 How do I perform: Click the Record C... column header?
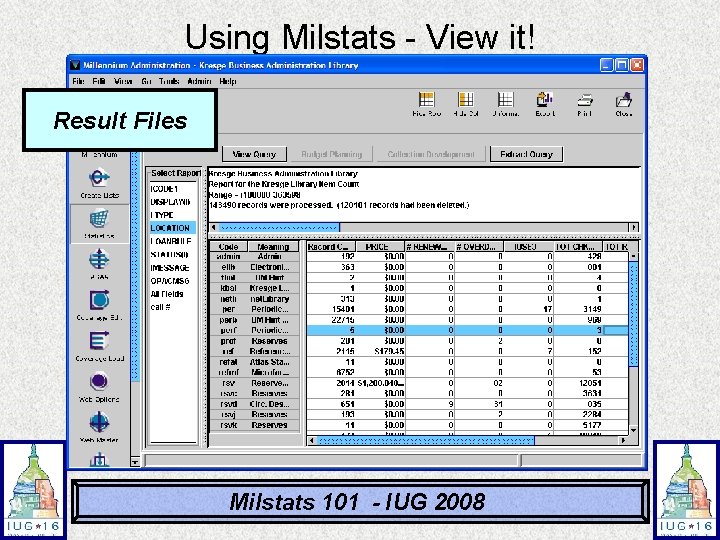click(331, 247)
